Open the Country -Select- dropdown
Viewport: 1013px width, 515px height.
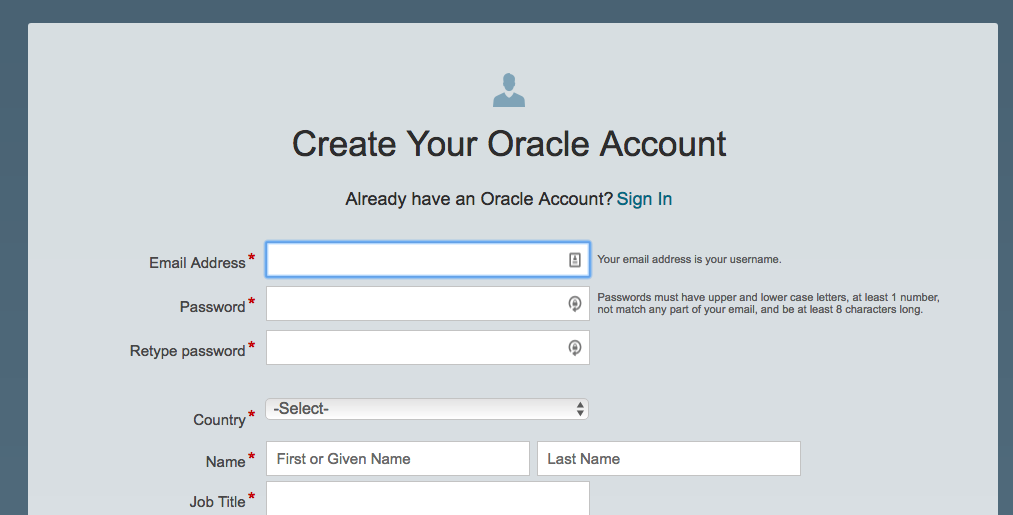pyautogui.click(x=420, y=409)
